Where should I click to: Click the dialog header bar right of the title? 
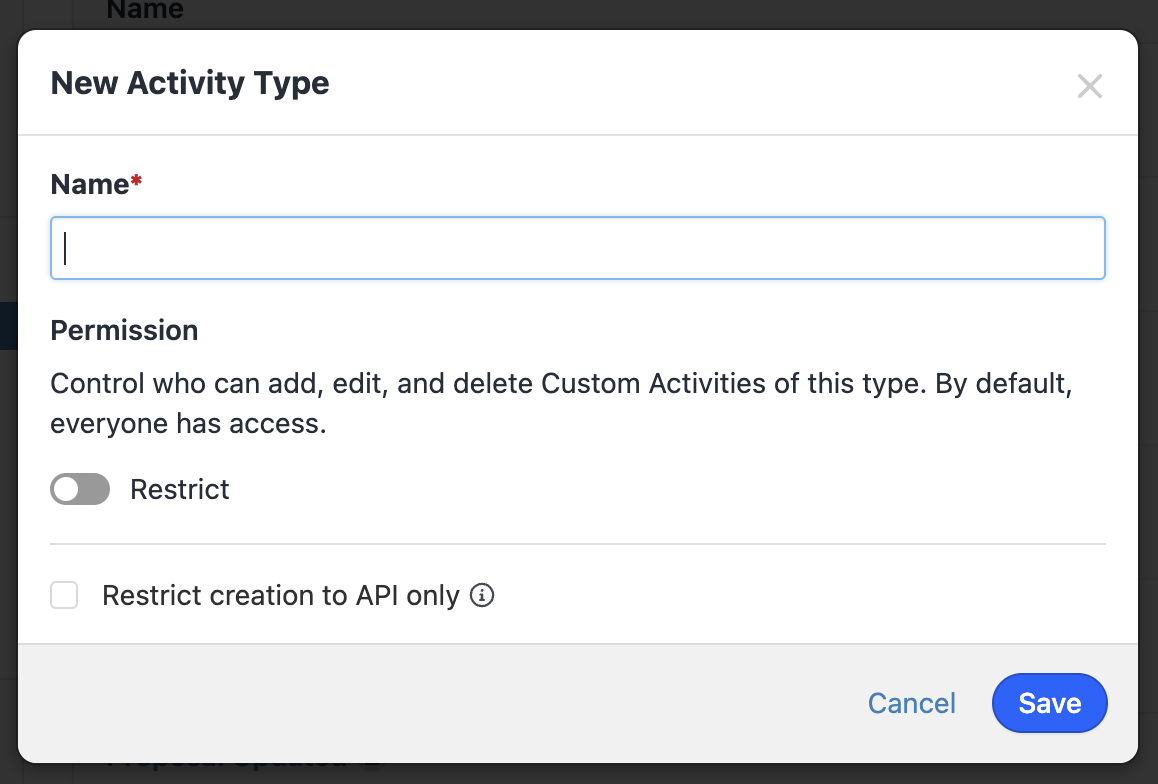tap(700, 83)
